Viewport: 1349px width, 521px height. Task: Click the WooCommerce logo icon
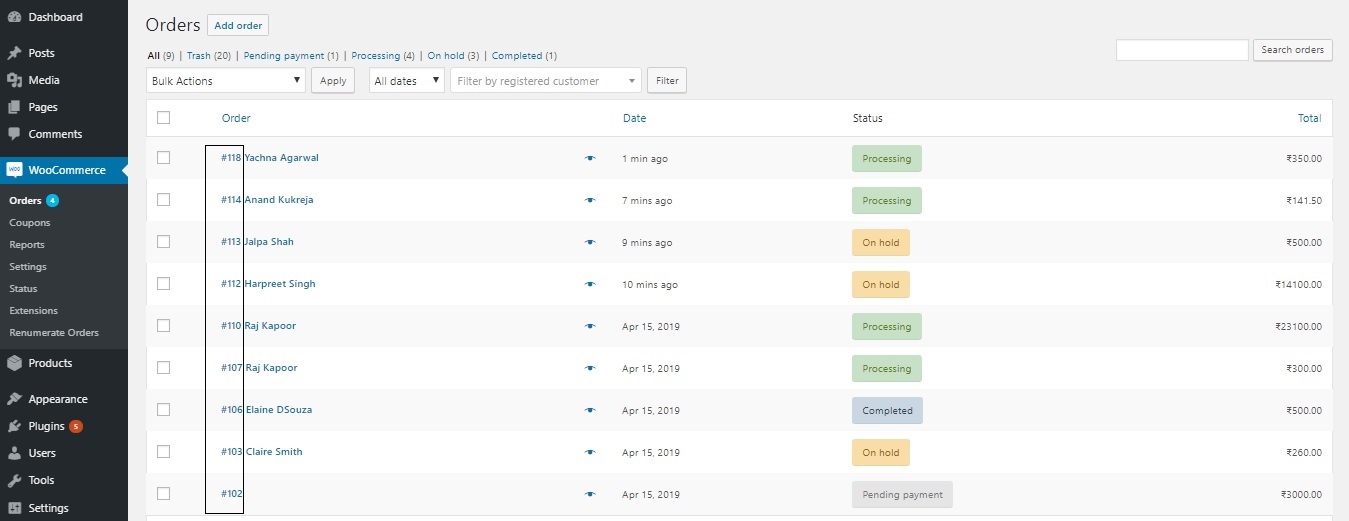pyautogui.click(x=14, y=170)
